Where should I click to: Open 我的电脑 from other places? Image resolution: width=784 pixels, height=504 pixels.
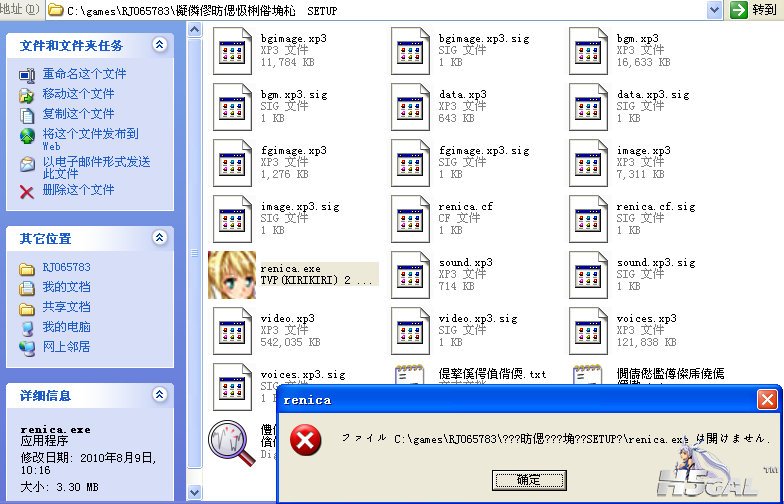66,327
